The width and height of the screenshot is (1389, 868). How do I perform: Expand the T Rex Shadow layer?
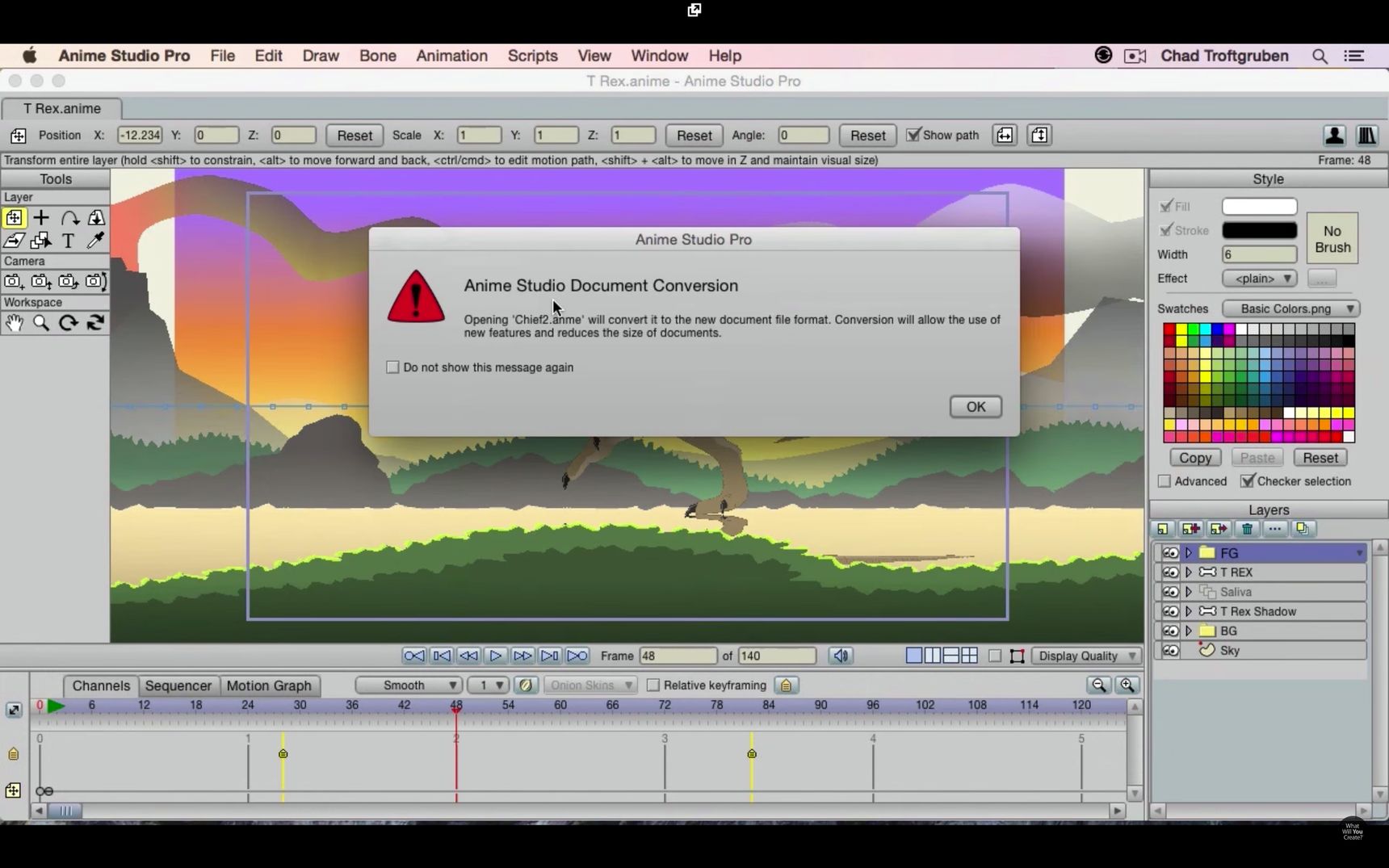[1189, 612]
